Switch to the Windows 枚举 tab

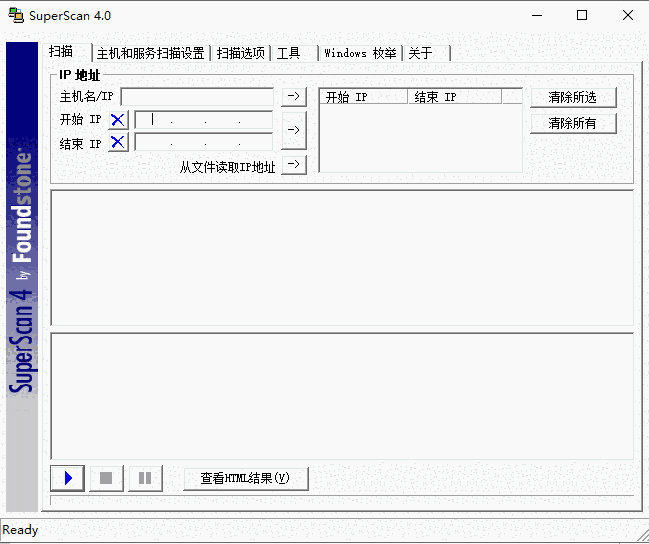(360, 53)
